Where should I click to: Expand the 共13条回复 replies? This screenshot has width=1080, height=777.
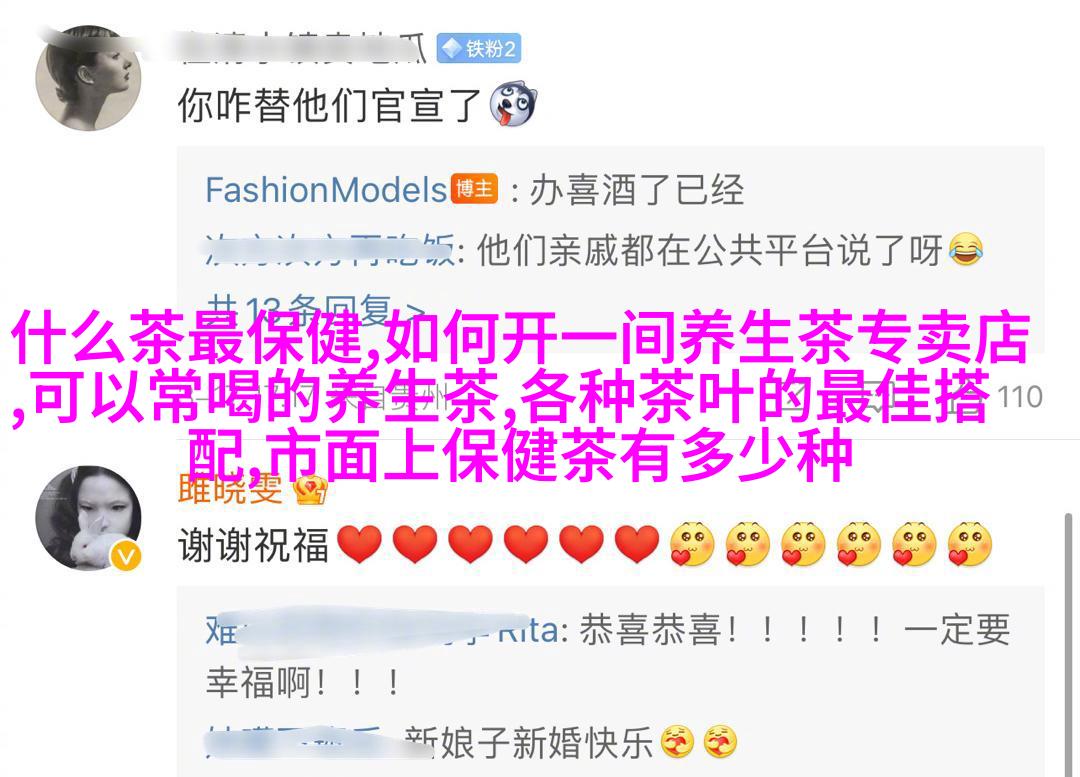coord(315,310)
